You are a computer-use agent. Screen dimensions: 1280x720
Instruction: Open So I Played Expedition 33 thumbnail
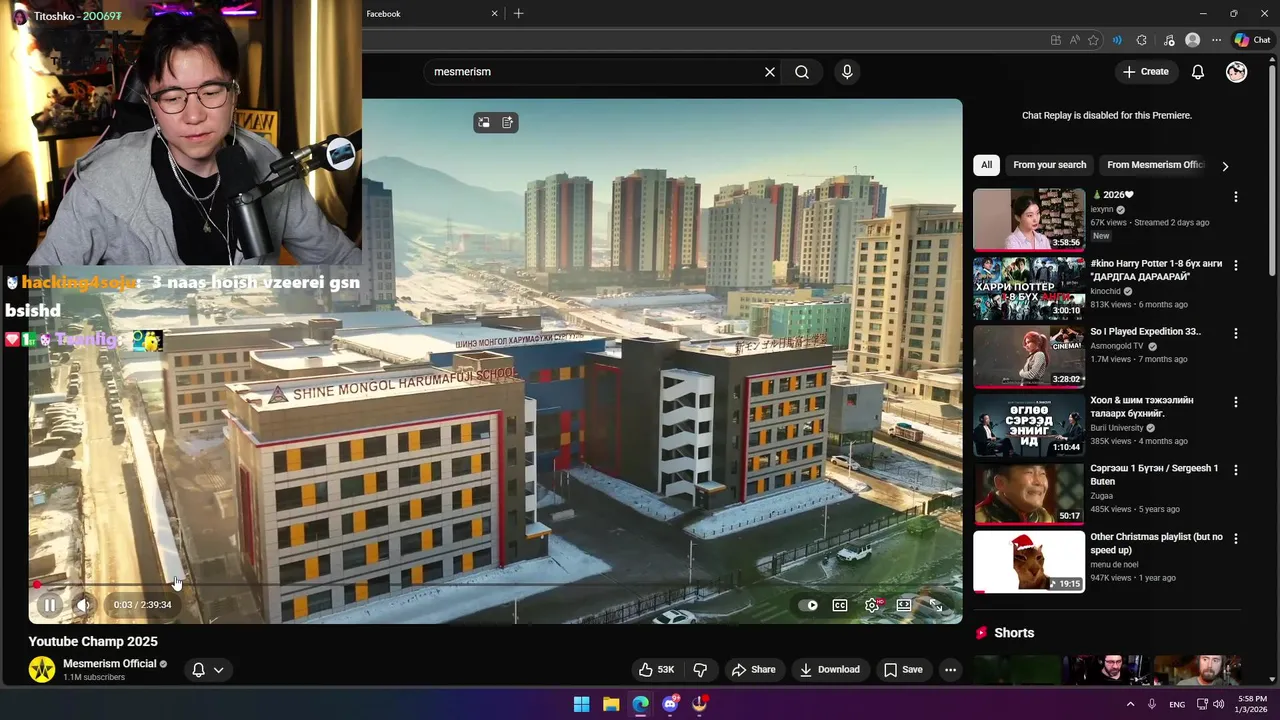1029,357
